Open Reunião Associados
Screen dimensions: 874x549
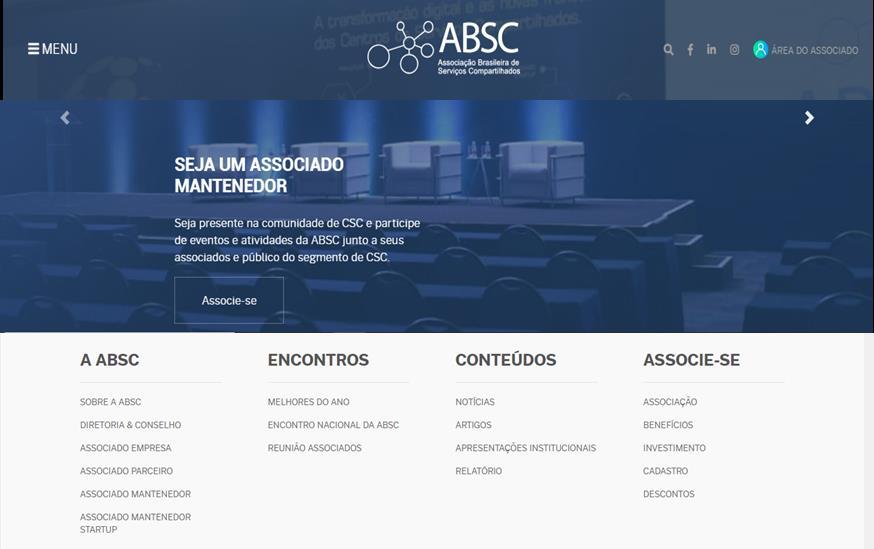point(314,448)
